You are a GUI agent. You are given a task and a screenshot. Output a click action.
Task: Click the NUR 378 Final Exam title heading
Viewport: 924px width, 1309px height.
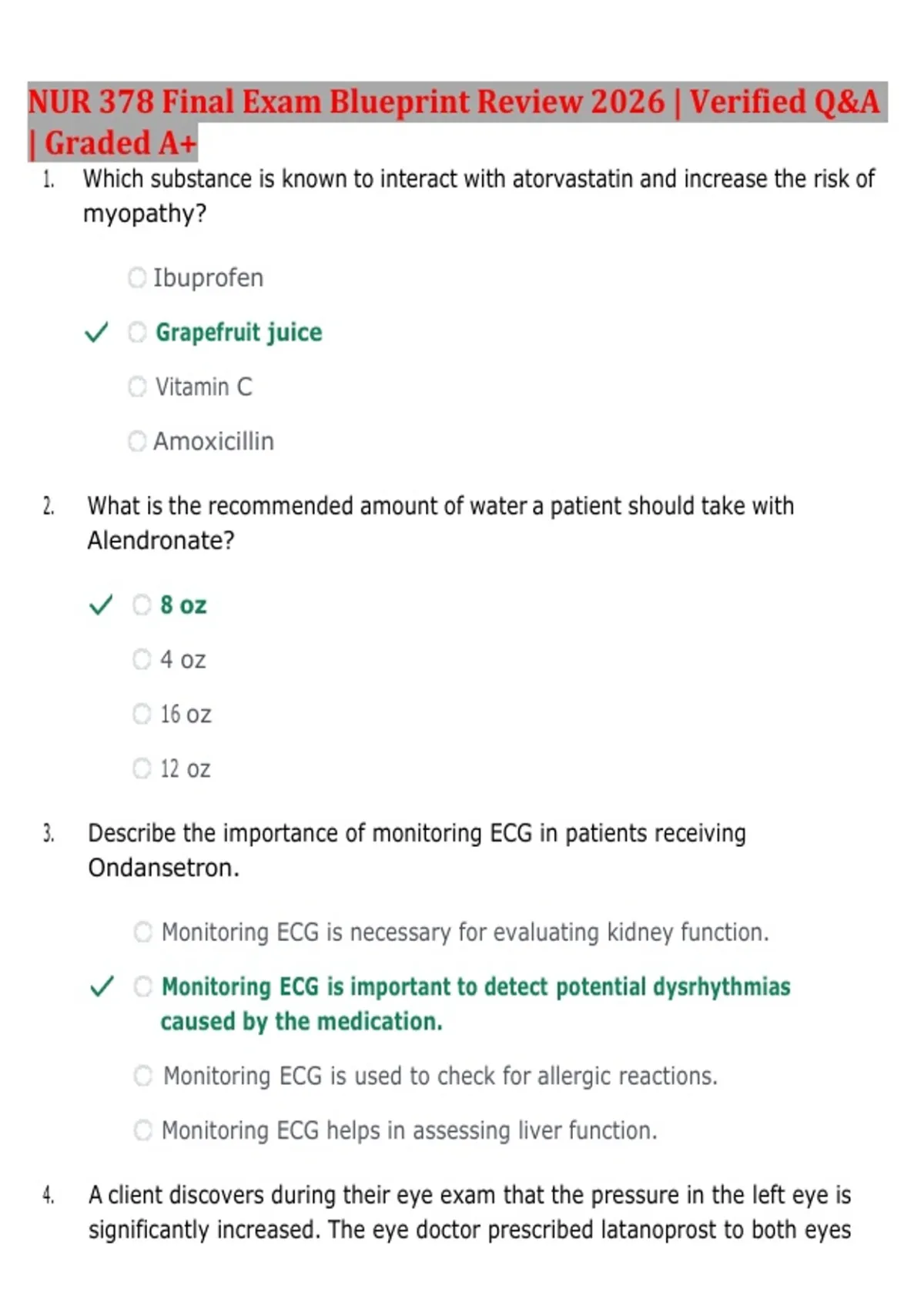457,122
